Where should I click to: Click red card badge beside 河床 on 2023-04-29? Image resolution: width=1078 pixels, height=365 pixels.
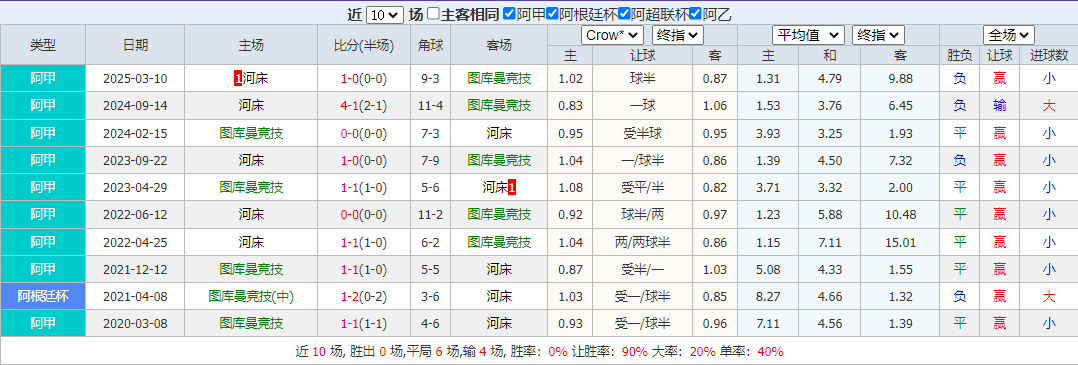512,187
